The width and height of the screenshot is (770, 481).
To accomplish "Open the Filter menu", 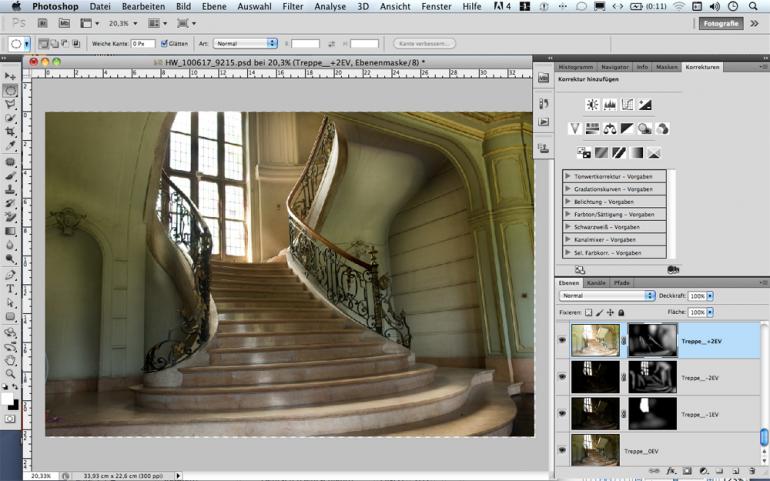I will 292,6.
